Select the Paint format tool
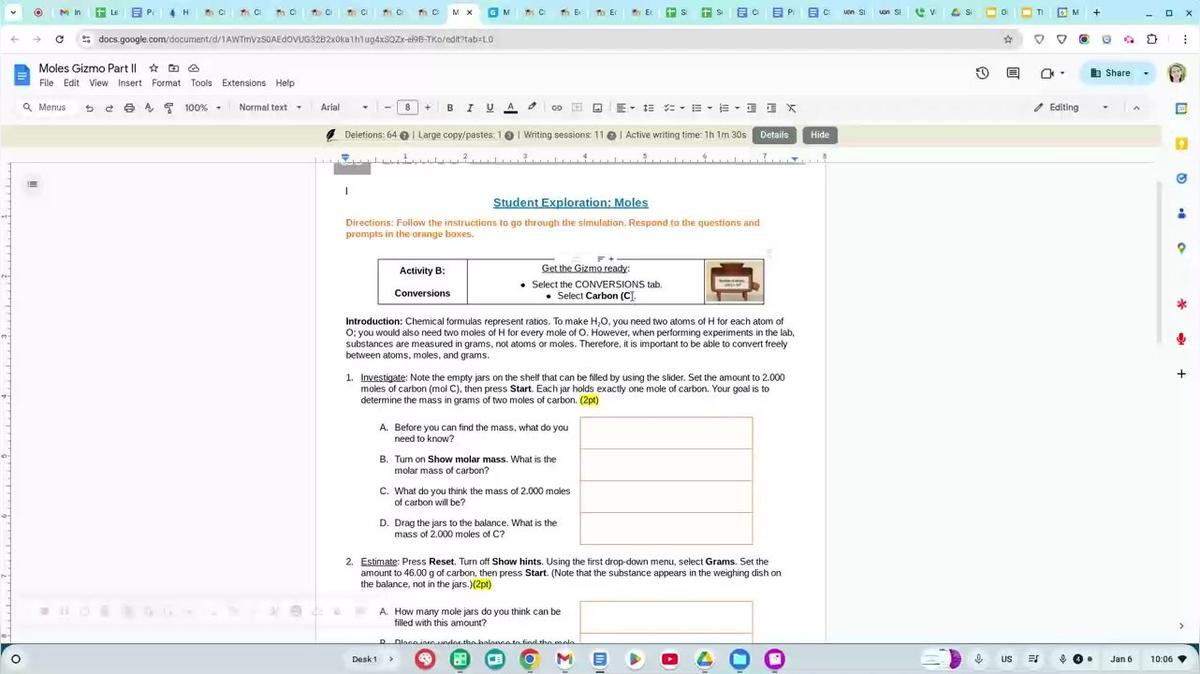 pyautogui.click(x=168, y=108)
